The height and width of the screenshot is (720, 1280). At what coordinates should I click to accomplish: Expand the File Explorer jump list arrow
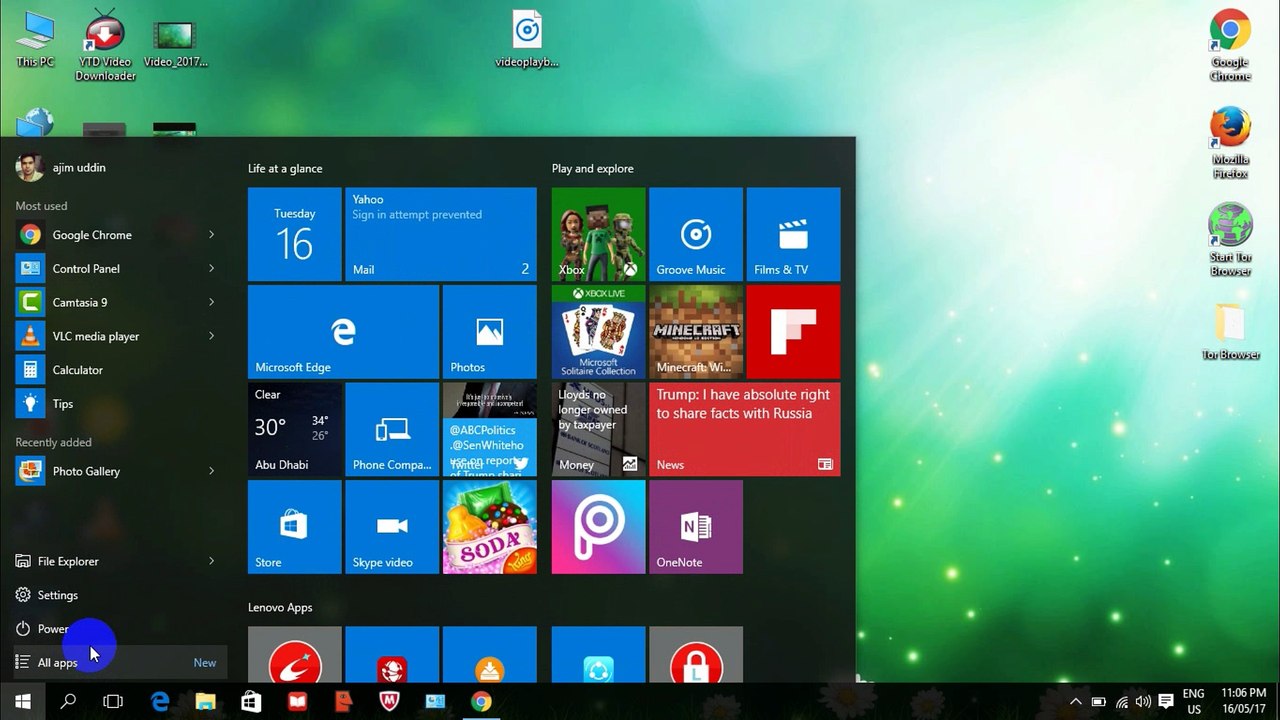click(212, 561)
